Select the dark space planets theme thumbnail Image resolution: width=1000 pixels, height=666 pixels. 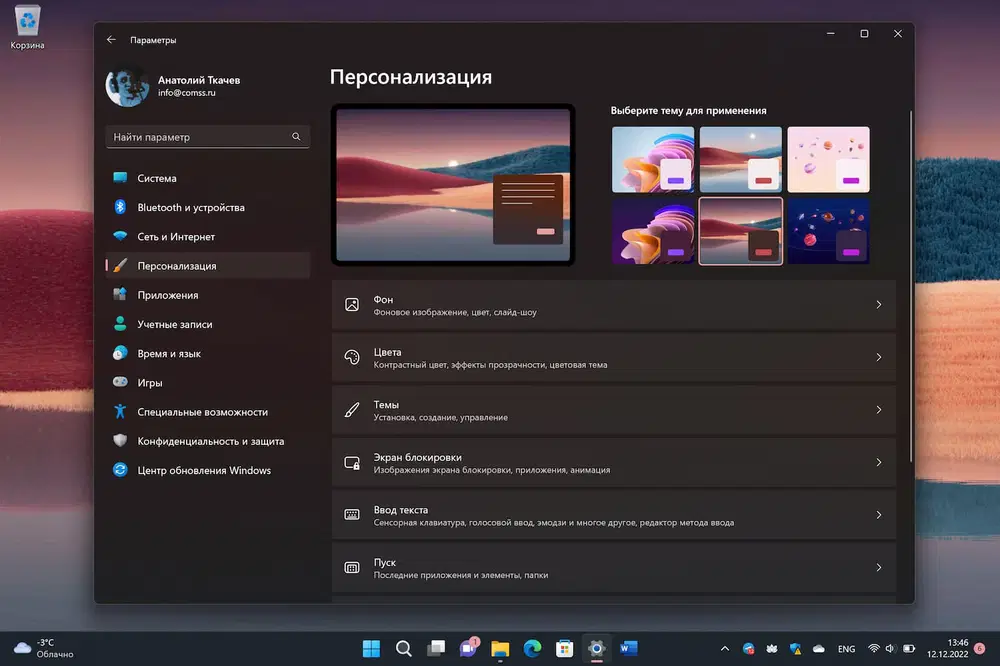828,231
